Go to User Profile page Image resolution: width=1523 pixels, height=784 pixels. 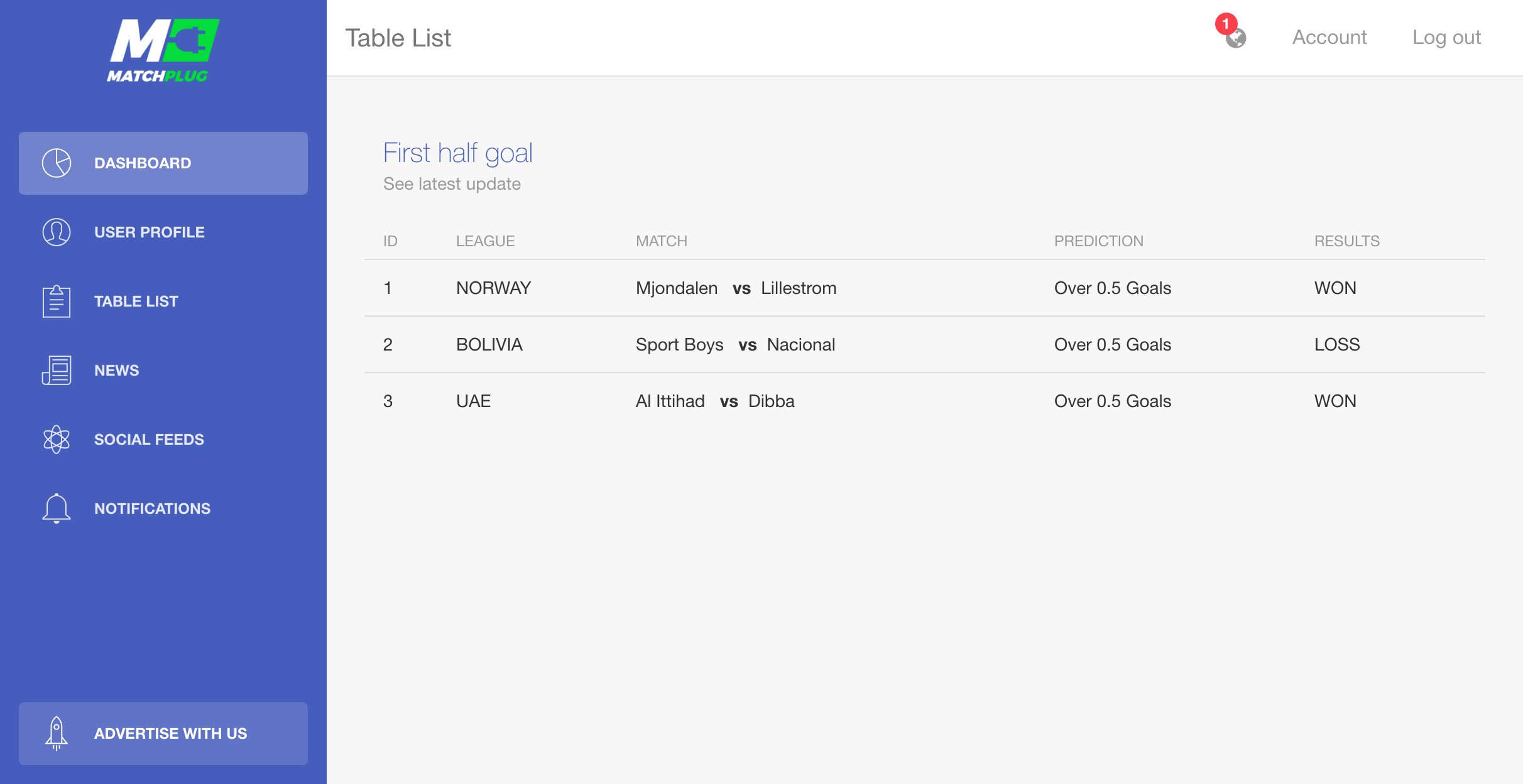[x=163, y=232]
